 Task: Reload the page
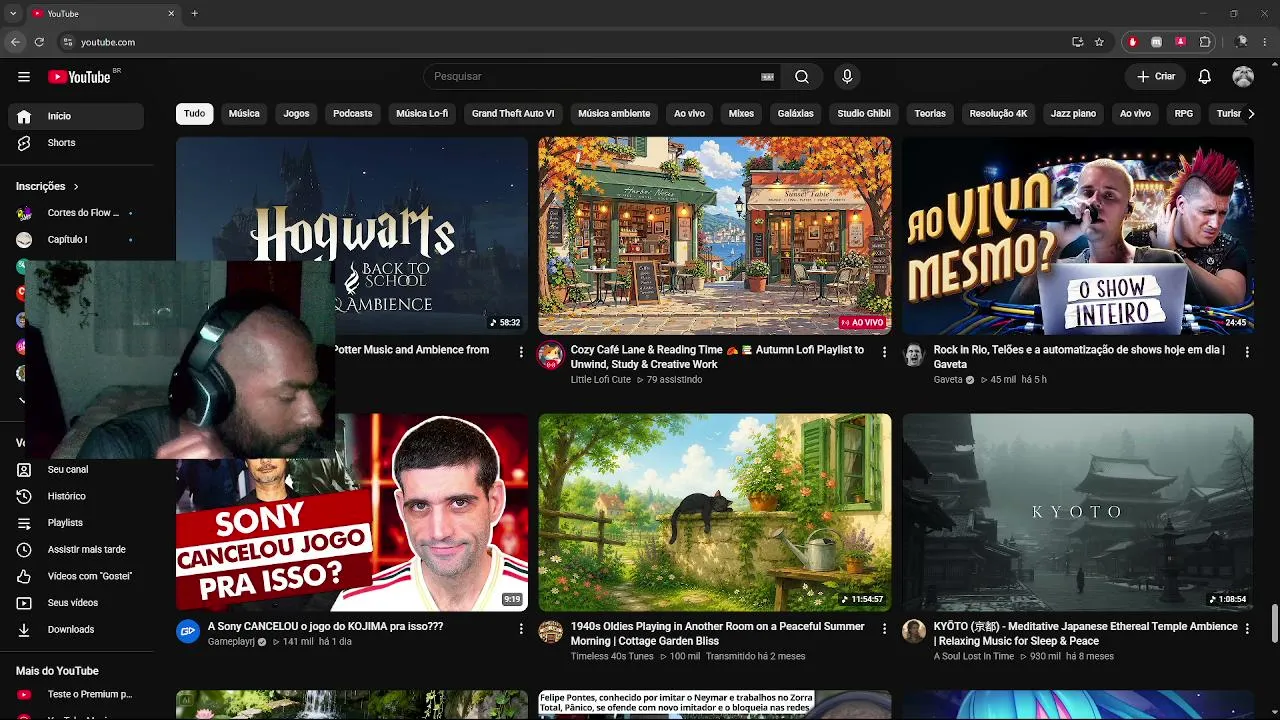click(x=39, y=42)
